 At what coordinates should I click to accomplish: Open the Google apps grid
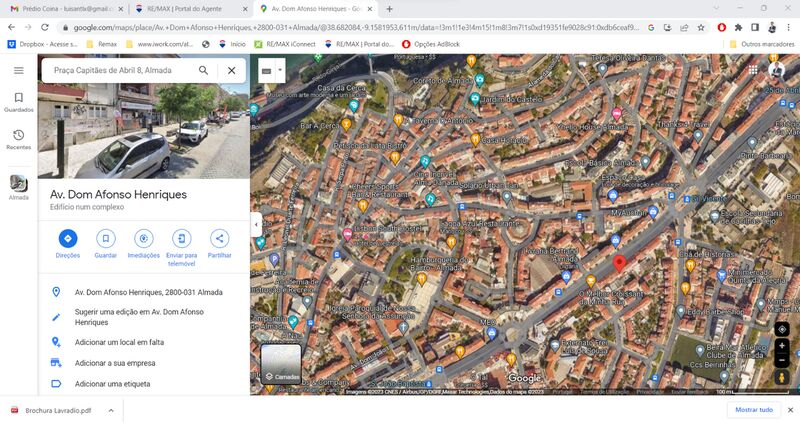[x=753, y=70]
